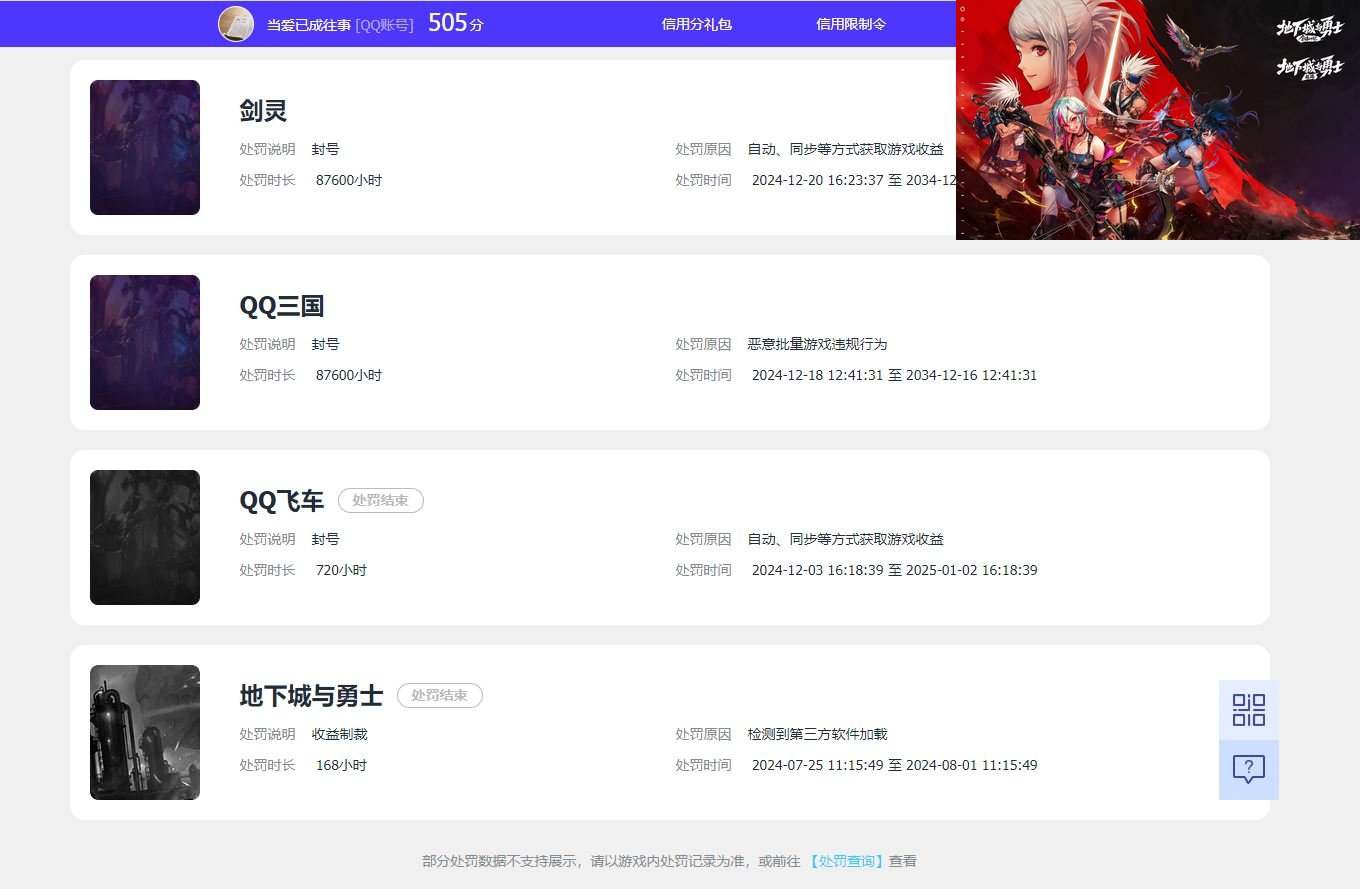Click the user avatar in the header
The width and height of the screenshot is (1360, 889).
236,24
